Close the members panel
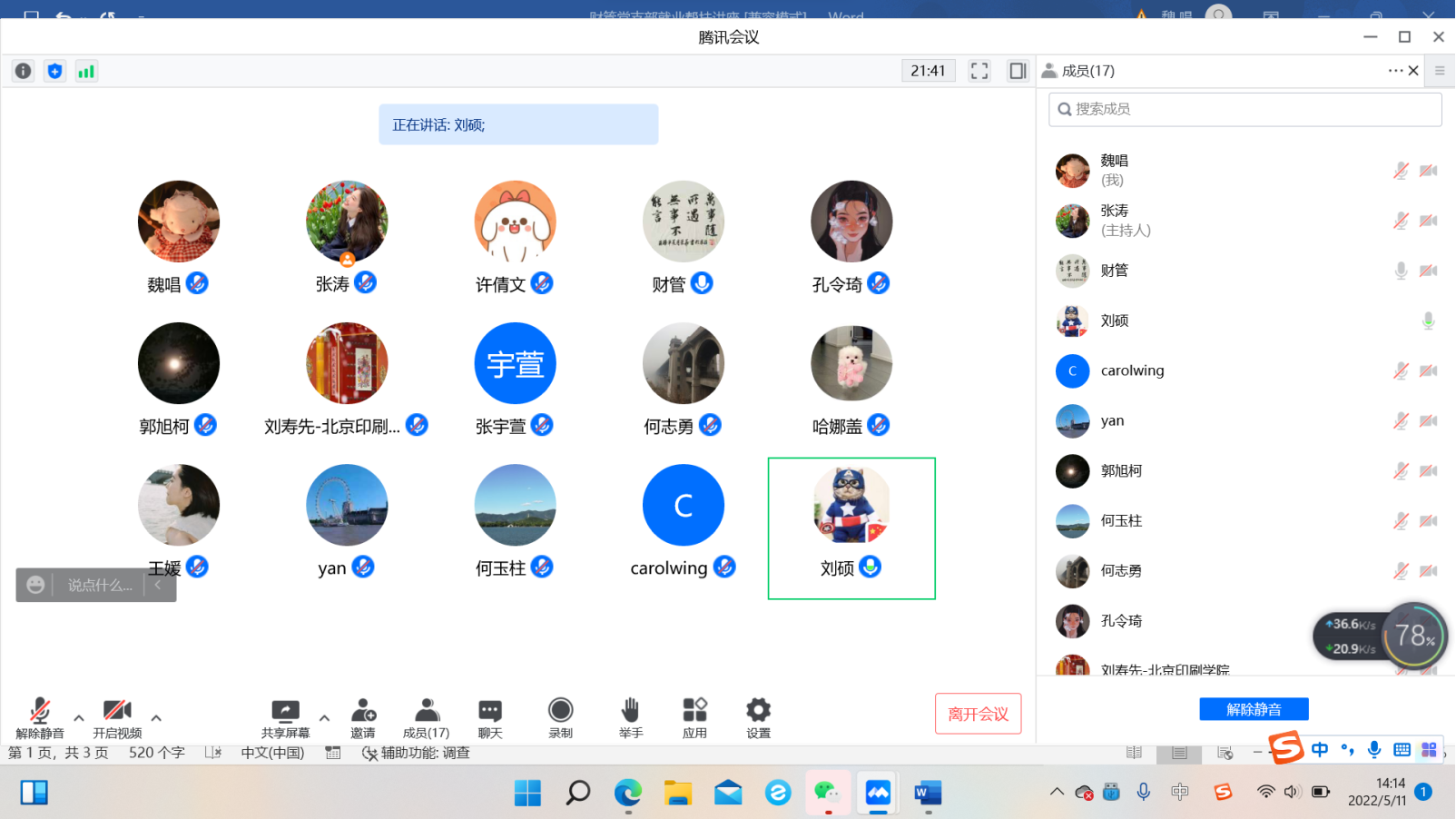Screen dimensions: 1456x819 point(1413,71)
